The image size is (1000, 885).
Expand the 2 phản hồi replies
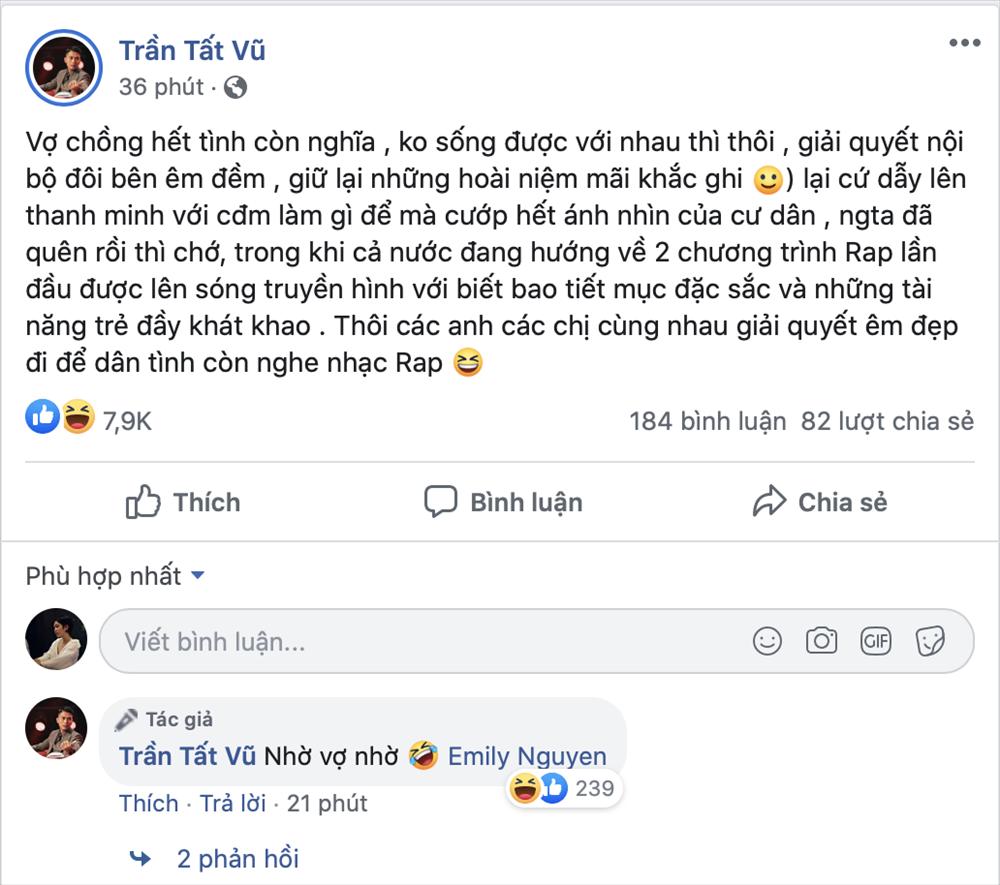(x=237, y=858)
